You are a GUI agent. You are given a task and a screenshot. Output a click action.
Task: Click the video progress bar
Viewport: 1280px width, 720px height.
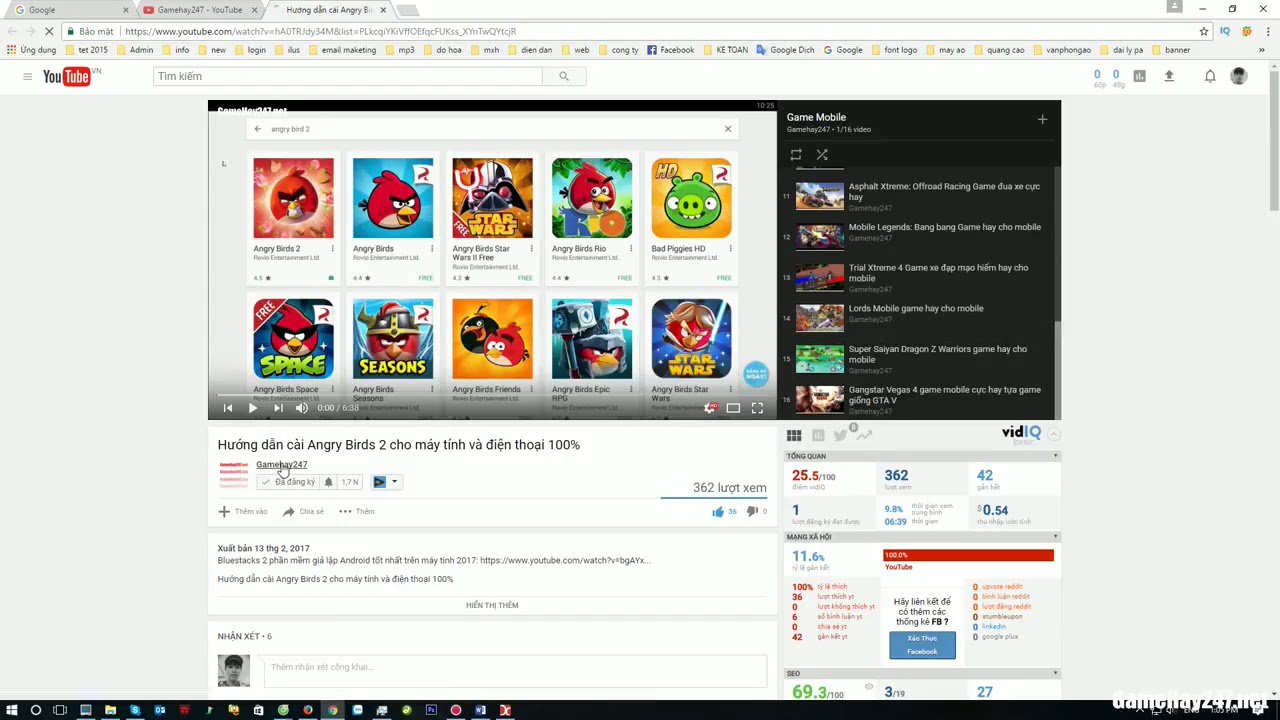(492, 395)
